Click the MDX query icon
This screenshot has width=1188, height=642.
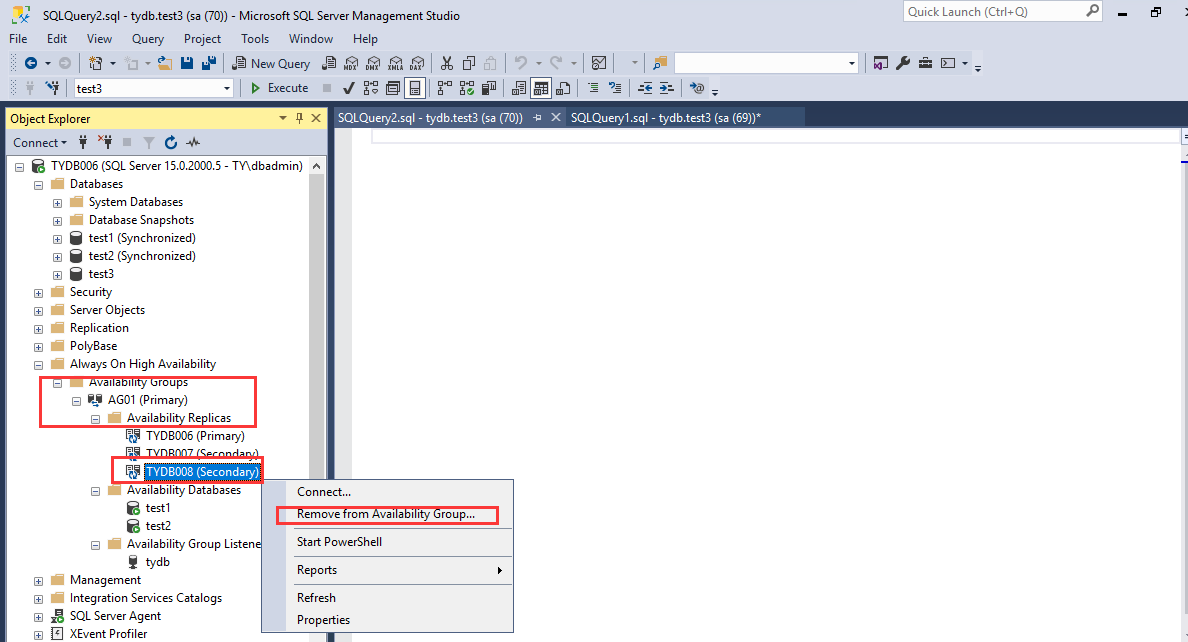(351, 64)
